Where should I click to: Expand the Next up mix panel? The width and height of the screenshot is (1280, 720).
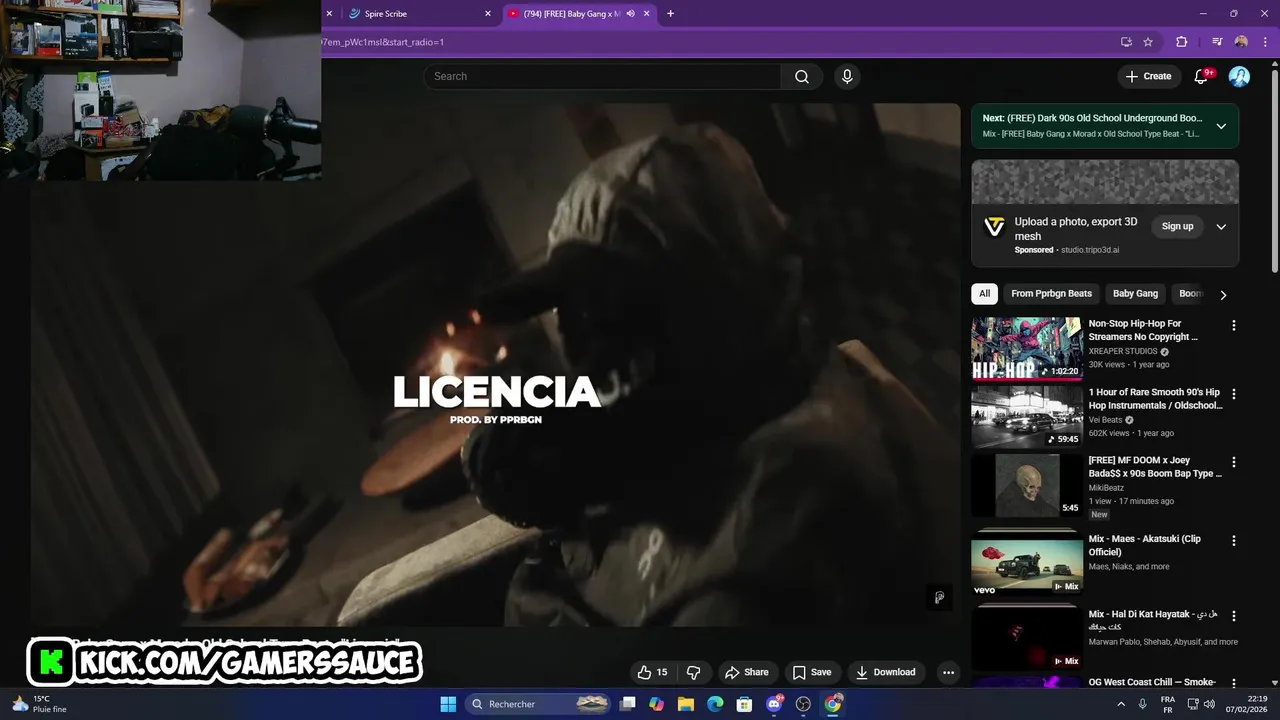pos(1220,126)
